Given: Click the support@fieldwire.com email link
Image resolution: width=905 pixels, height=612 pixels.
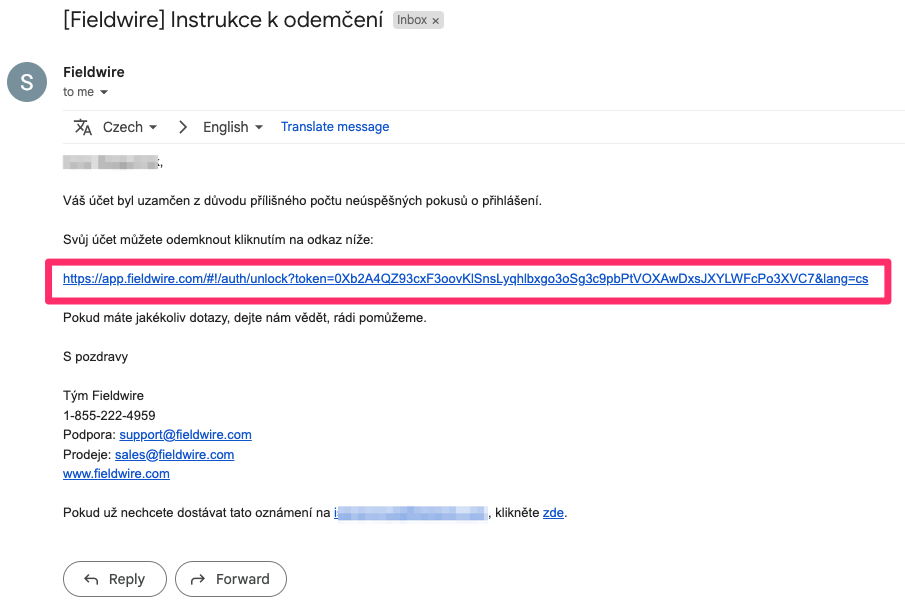Looking at the screenshot, I should [185, 435].
